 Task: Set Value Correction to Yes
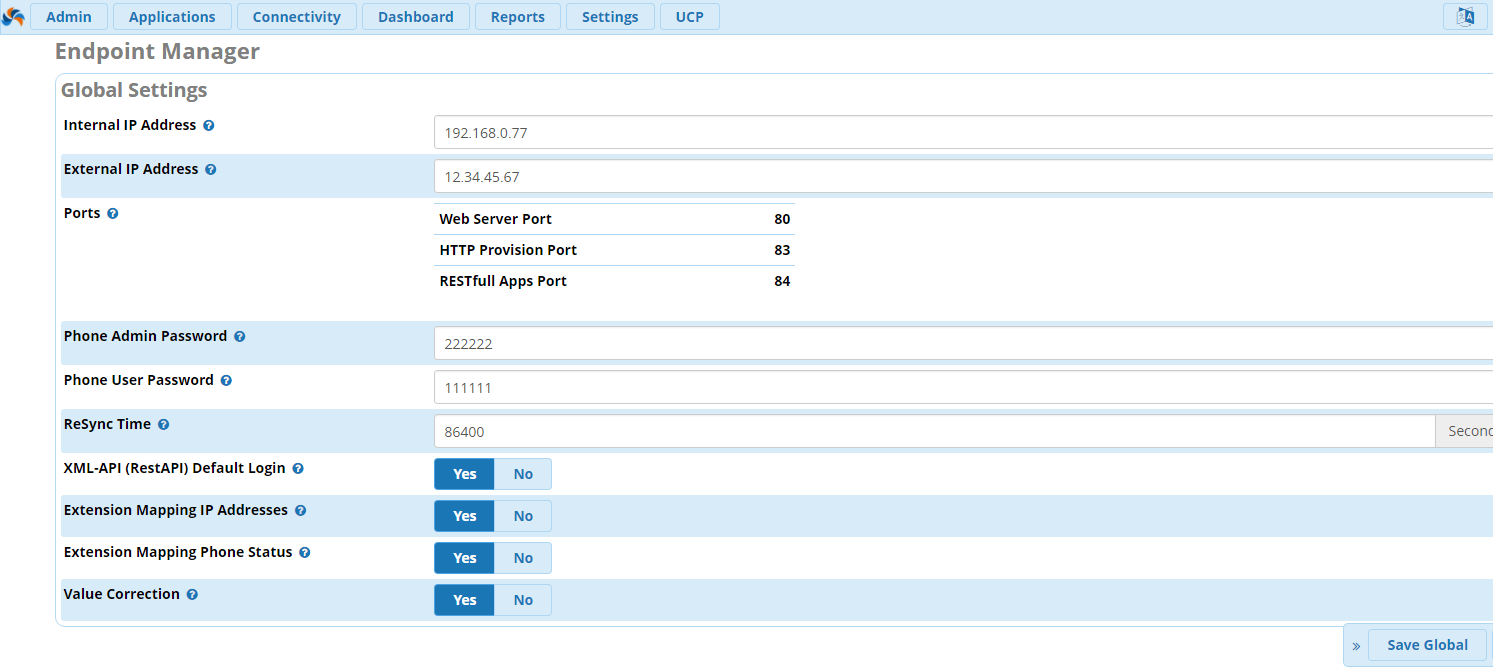tap(464, 600)
